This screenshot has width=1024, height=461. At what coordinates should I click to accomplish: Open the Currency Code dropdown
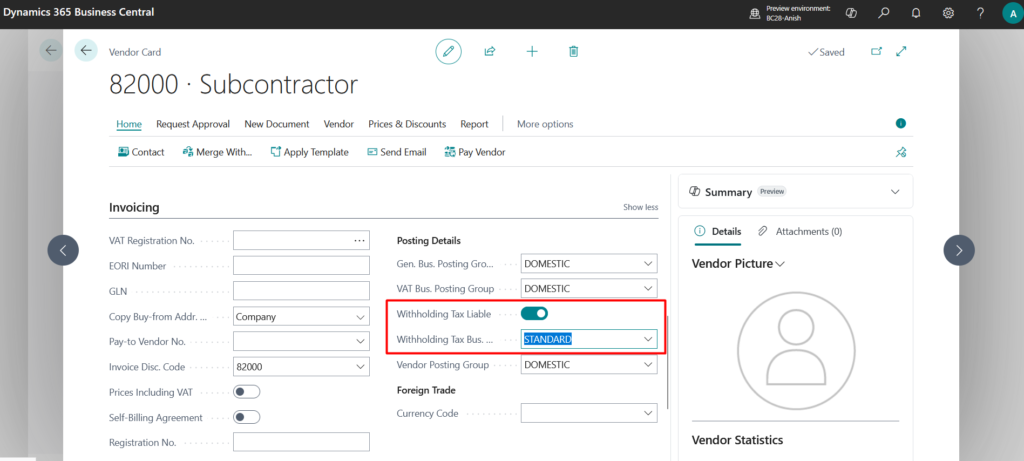click(648, 413)
